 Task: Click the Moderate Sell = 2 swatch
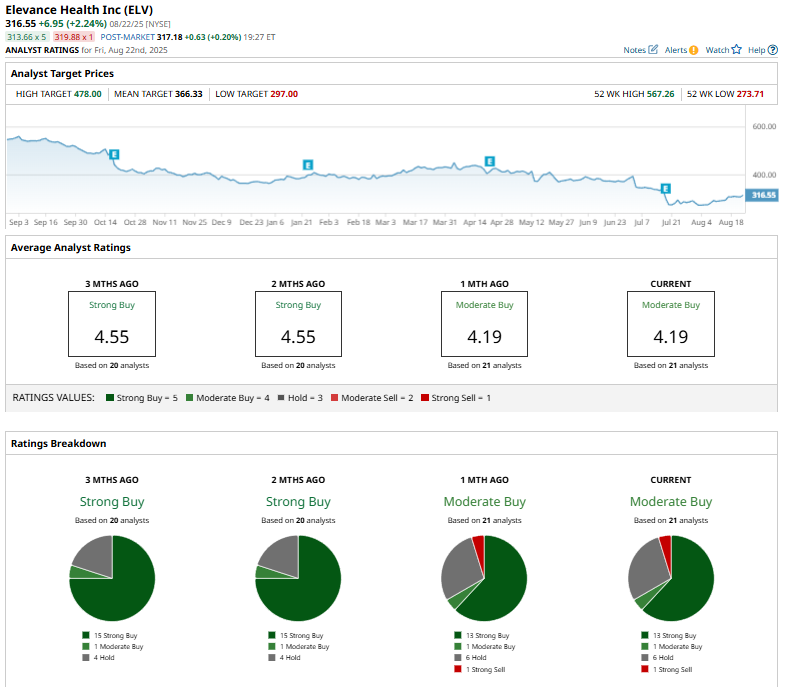click(x=334, y=398)
